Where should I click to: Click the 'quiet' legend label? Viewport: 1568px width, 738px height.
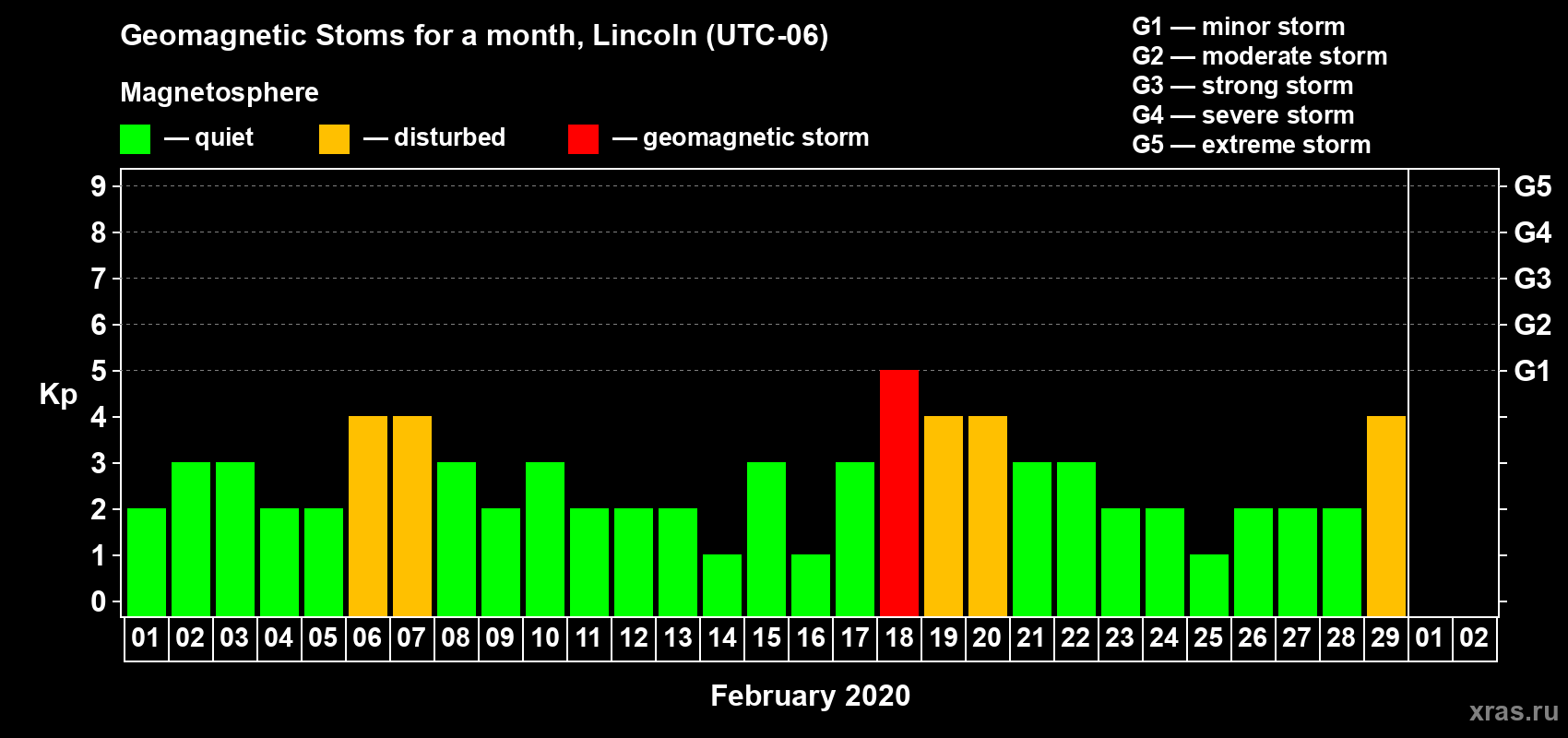pos(224,137)
